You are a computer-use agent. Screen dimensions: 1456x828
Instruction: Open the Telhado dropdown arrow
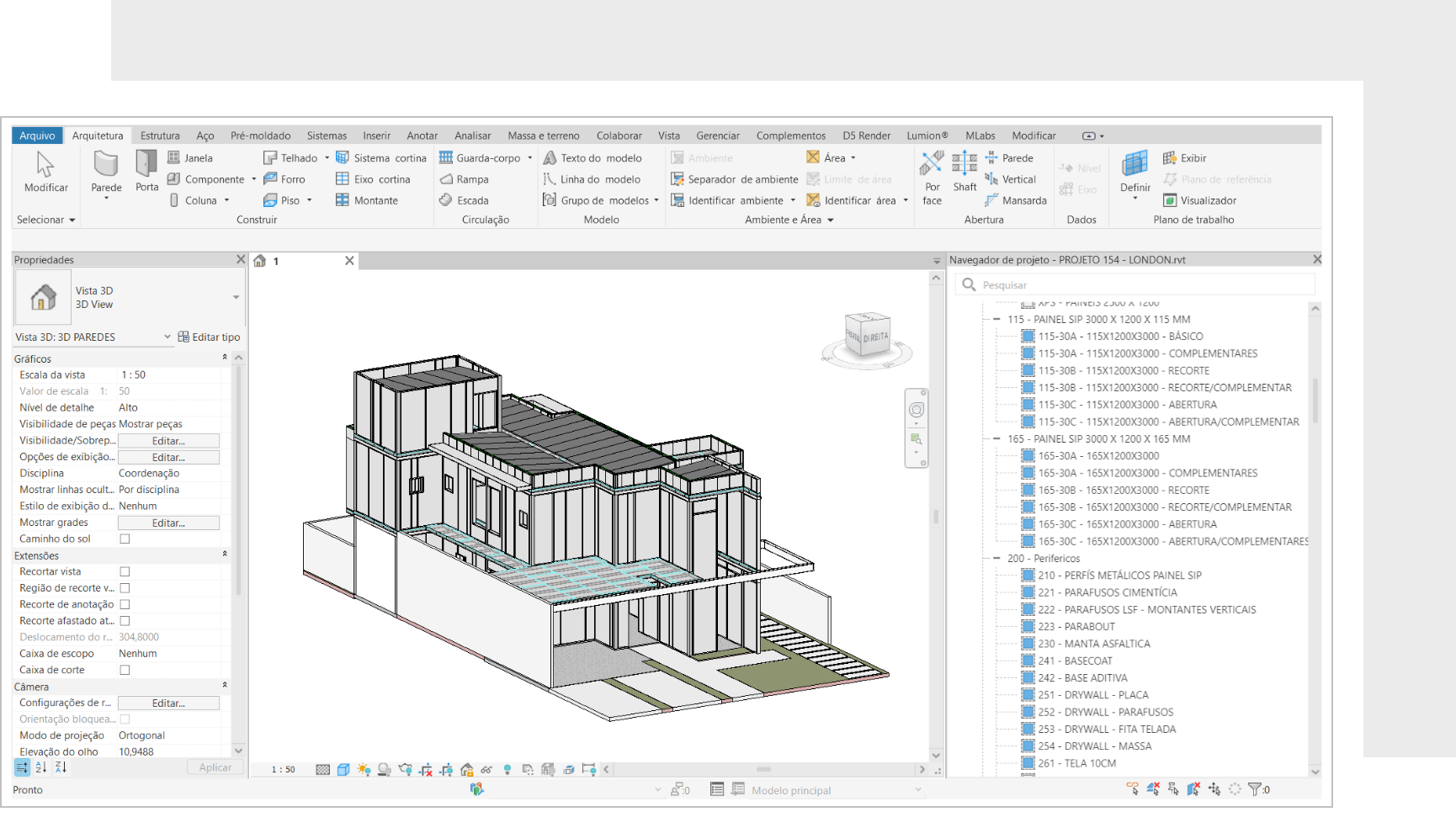coord(327,157)
